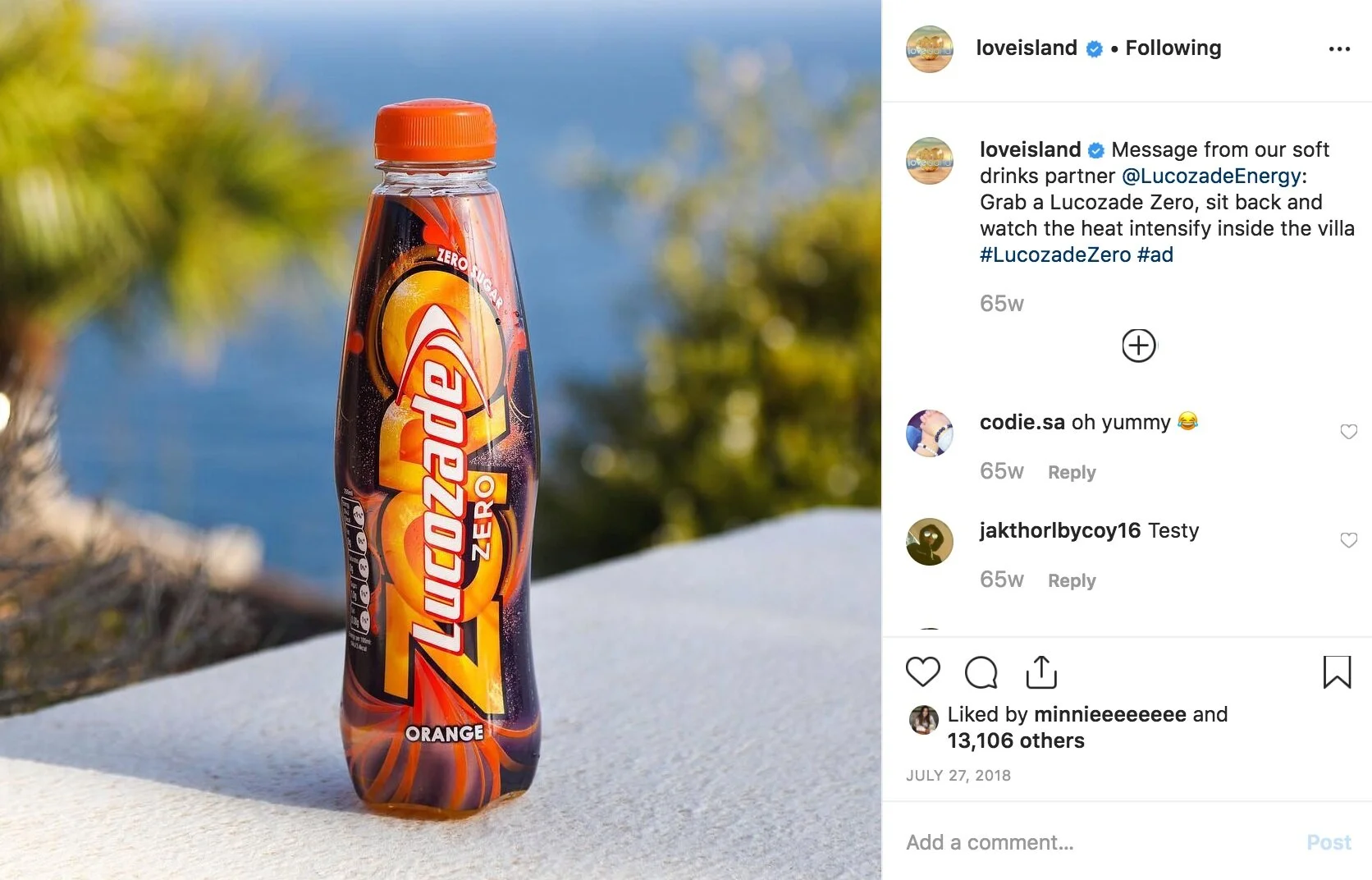View the list of 13,106 others who liked
Screen dimensions: 1372x880
coord(1016,740)
